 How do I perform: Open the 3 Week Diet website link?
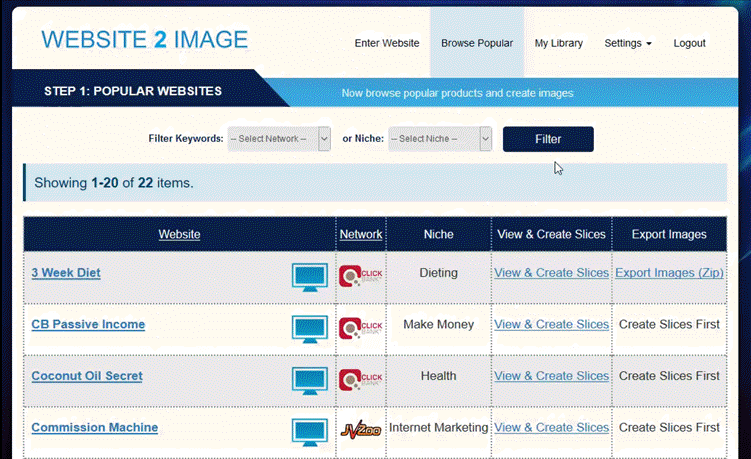tap(66, 273)
